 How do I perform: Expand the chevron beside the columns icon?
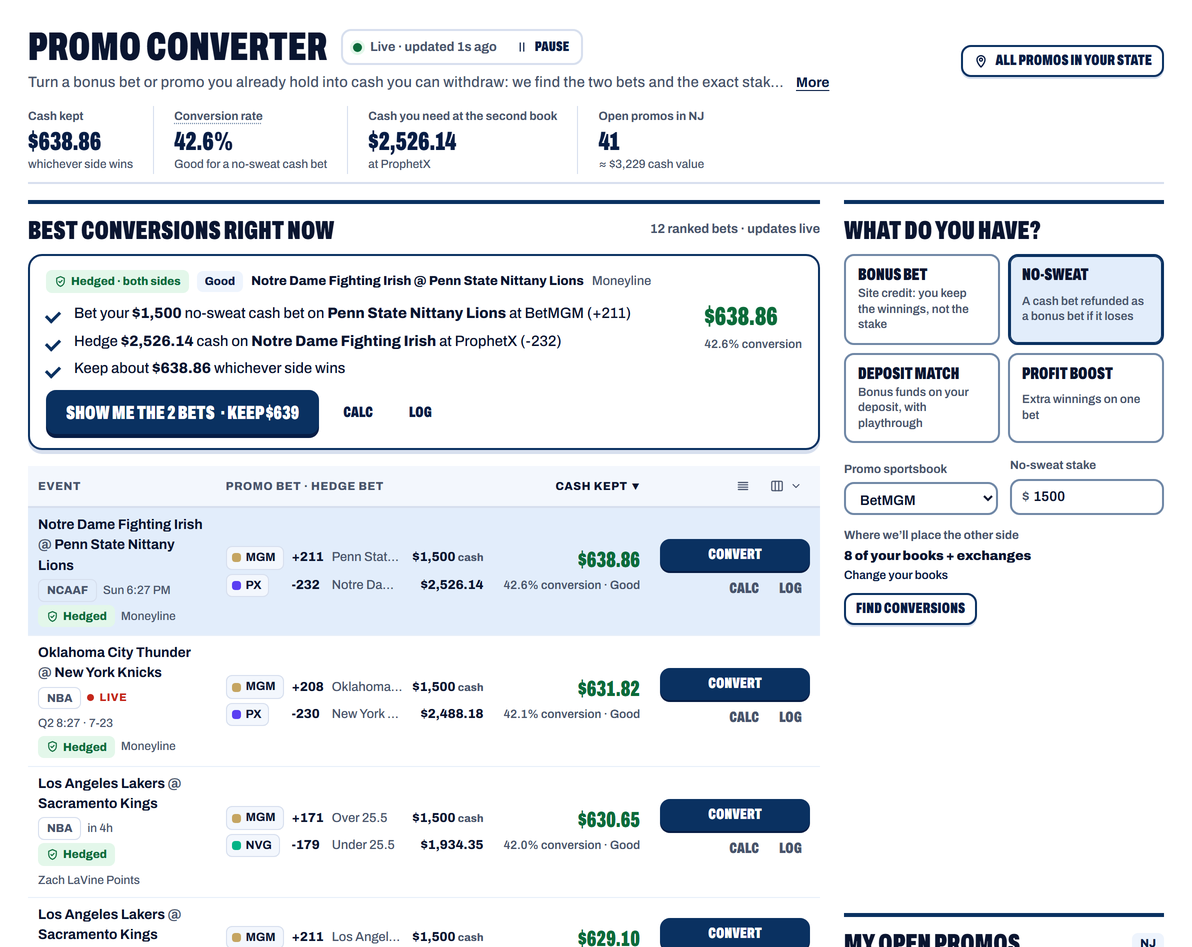(796, 486)
